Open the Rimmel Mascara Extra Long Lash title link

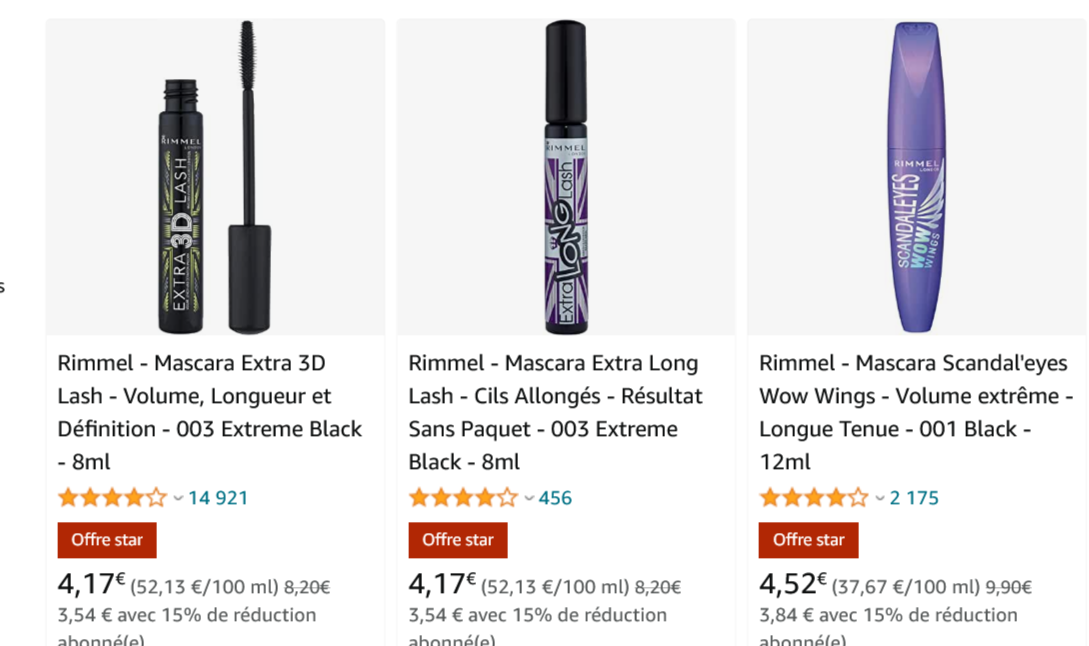[x=553, y=412]
